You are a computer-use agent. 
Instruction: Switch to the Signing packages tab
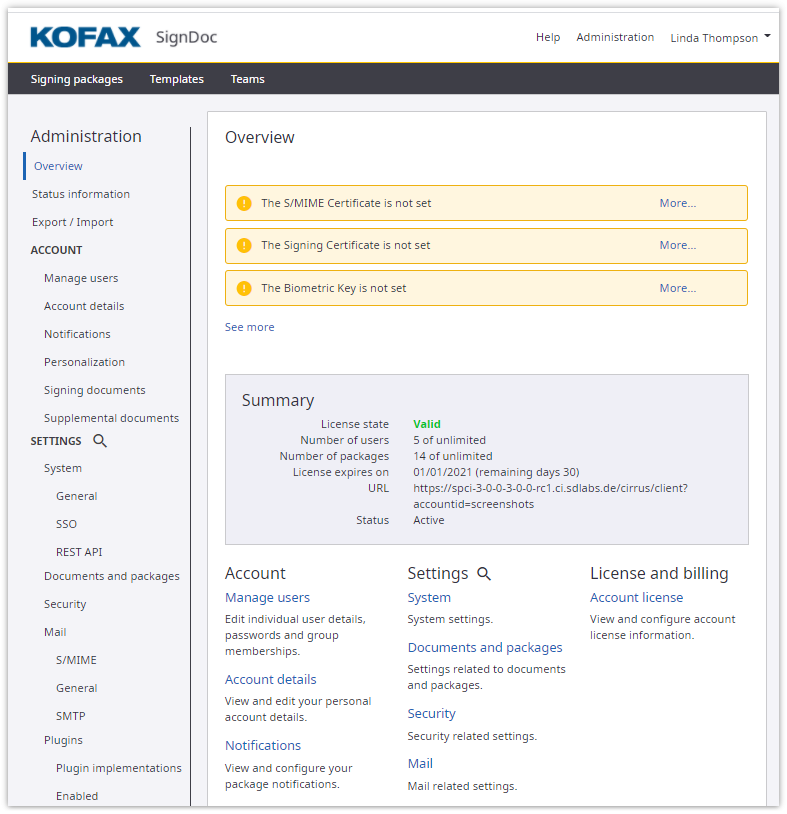point(77,79)
